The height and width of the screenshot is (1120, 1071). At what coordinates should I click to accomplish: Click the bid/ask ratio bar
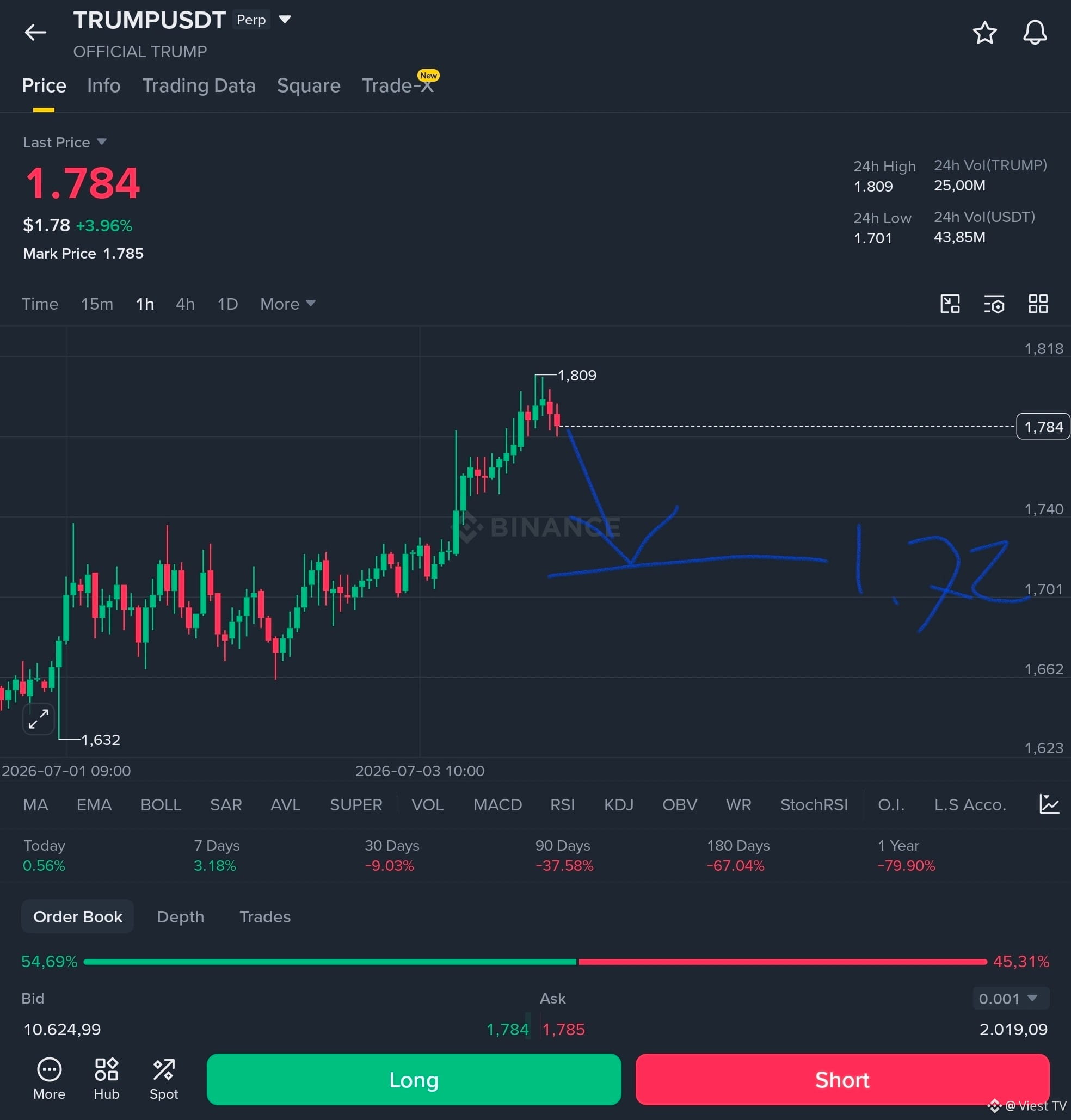point(535,962)
